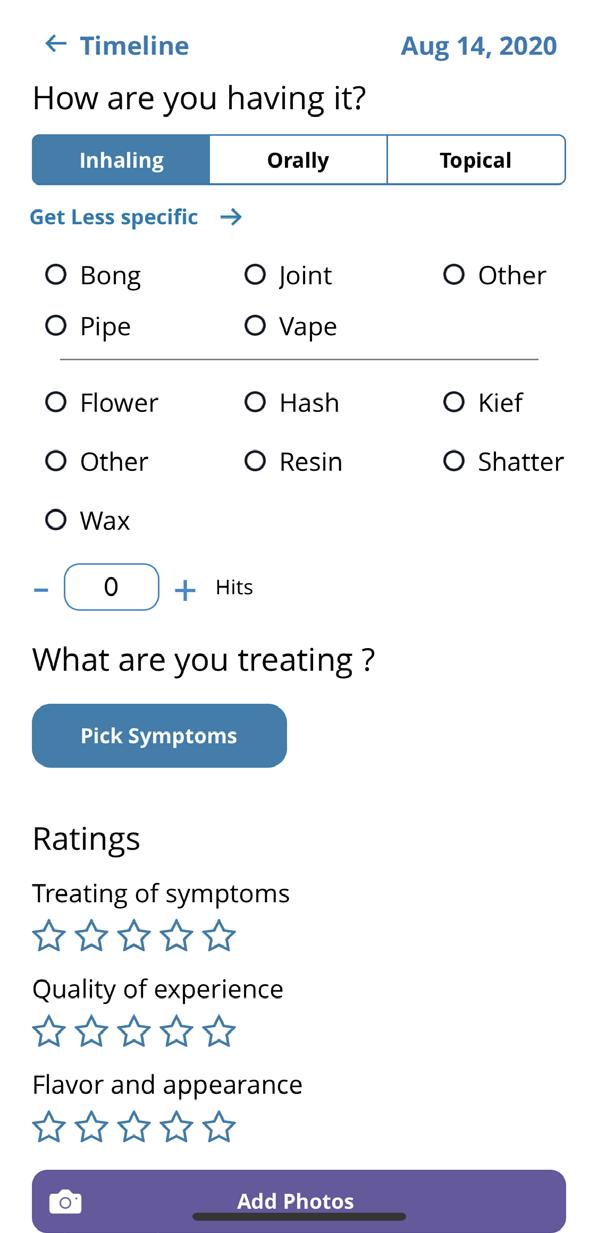The image size is (598, 1233).
Task: Open the Aug 14, 2020 date picker
Action: 479,46
